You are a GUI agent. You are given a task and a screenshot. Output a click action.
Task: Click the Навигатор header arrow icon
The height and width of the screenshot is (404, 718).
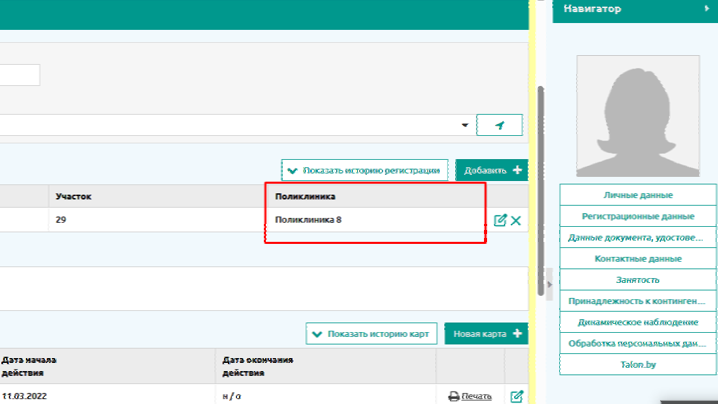click(709, 9)
